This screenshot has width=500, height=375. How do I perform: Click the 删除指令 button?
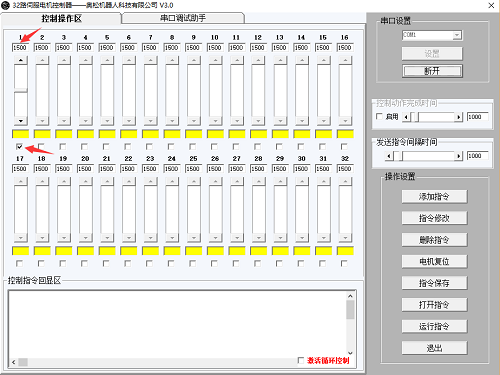pos(434,240)
